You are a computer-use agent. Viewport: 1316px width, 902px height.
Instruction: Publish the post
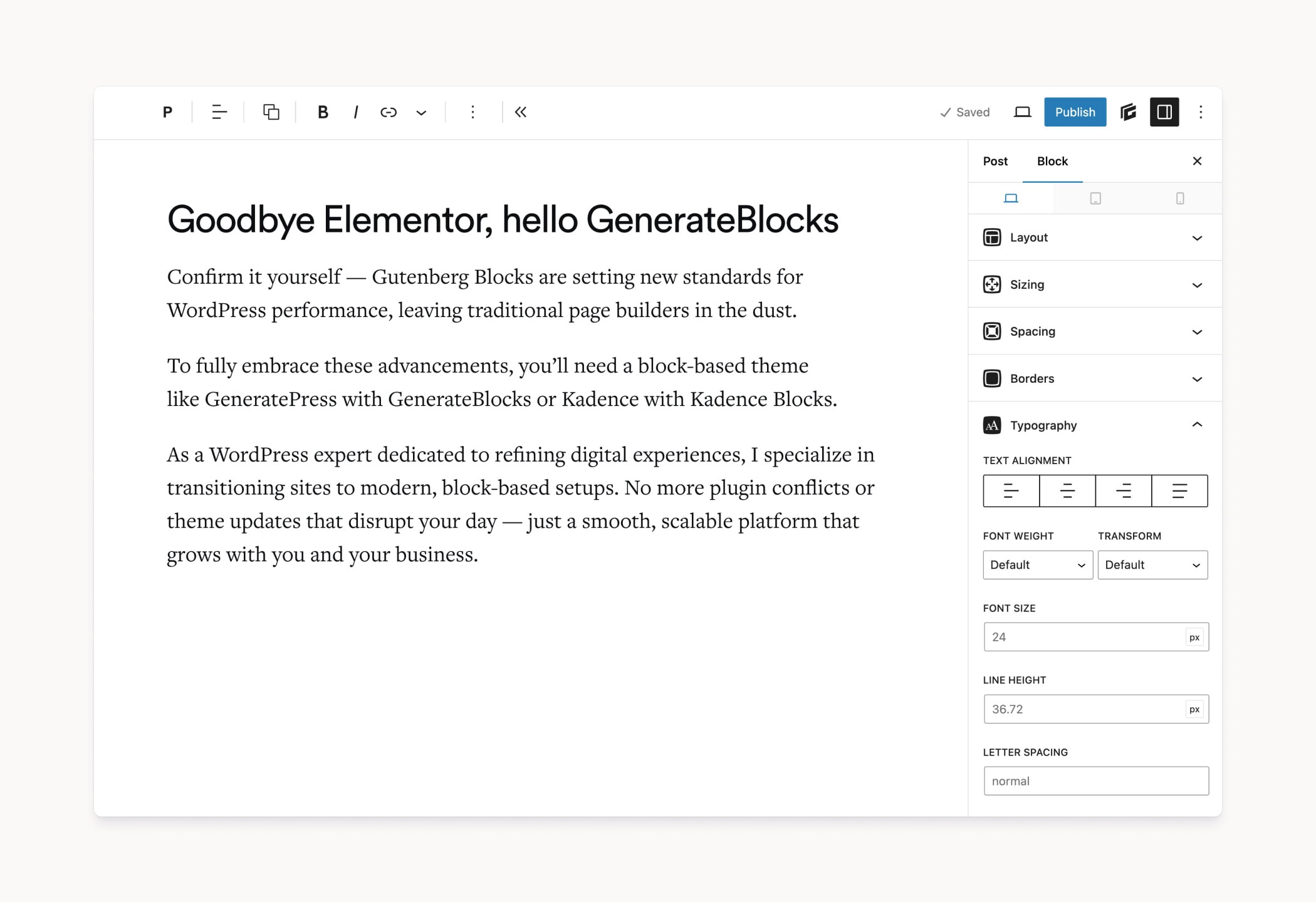click(1075, 112)
